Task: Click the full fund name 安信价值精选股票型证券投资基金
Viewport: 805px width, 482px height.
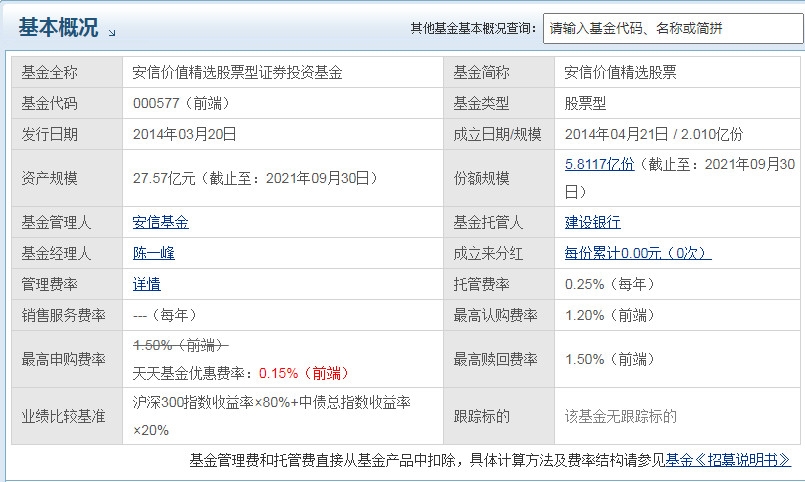Action: point(237,72)
